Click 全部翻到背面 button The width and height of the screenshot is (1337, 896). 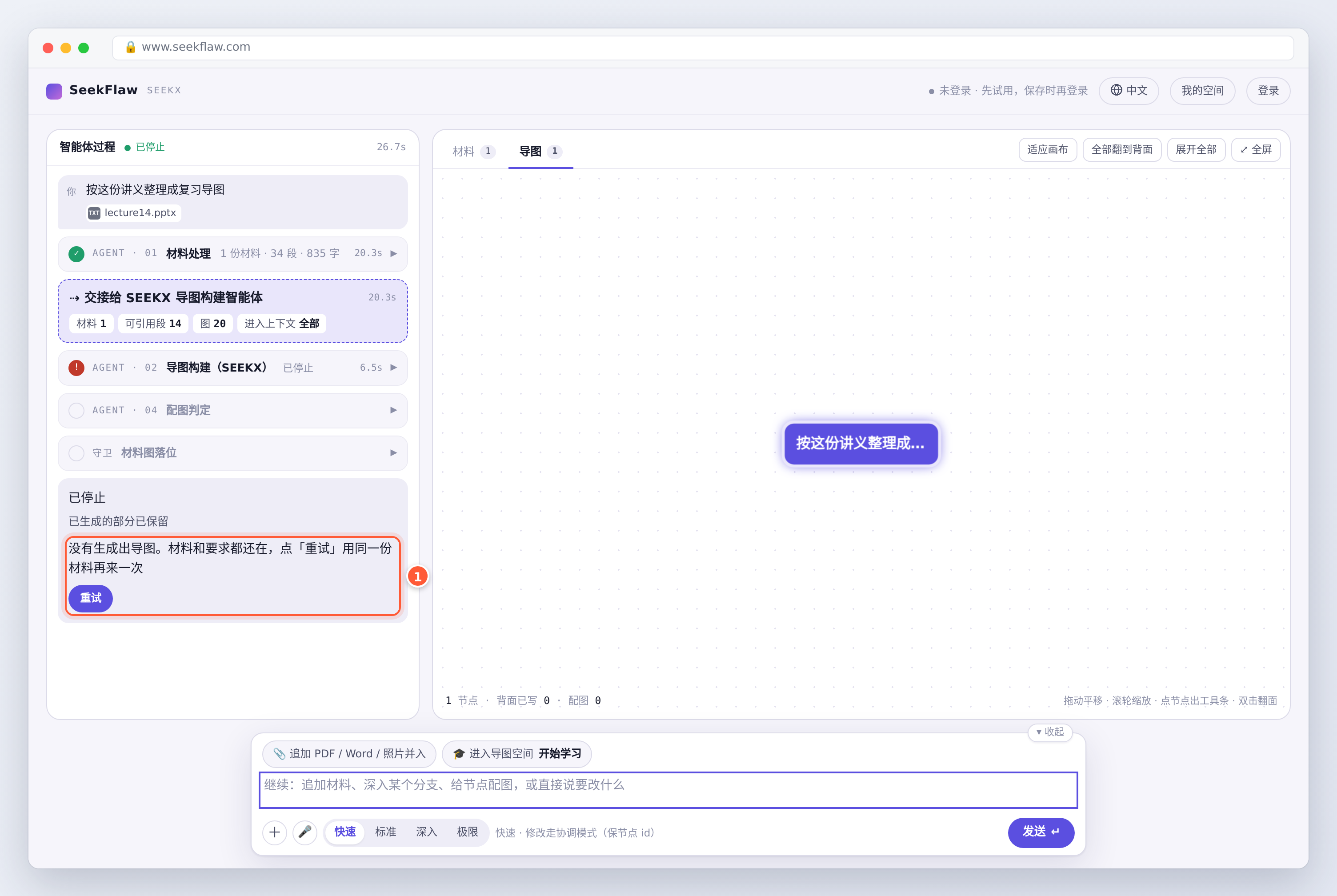pyautogui.click(x=1121, y=150)
